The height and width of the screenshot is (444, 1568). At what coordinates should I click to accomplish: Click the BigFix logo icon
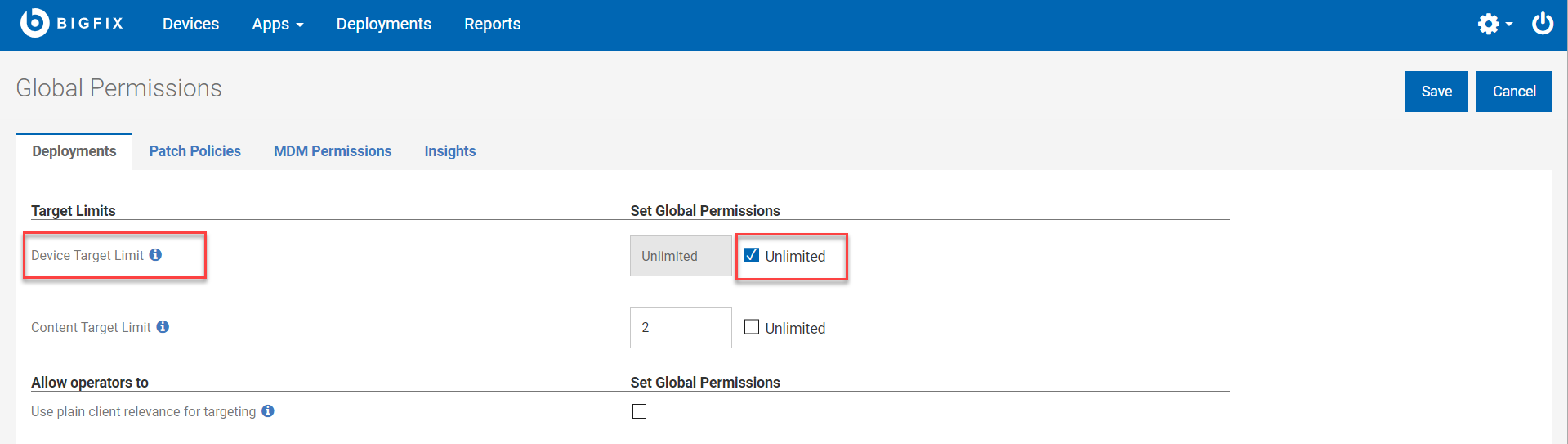(34, 23)
